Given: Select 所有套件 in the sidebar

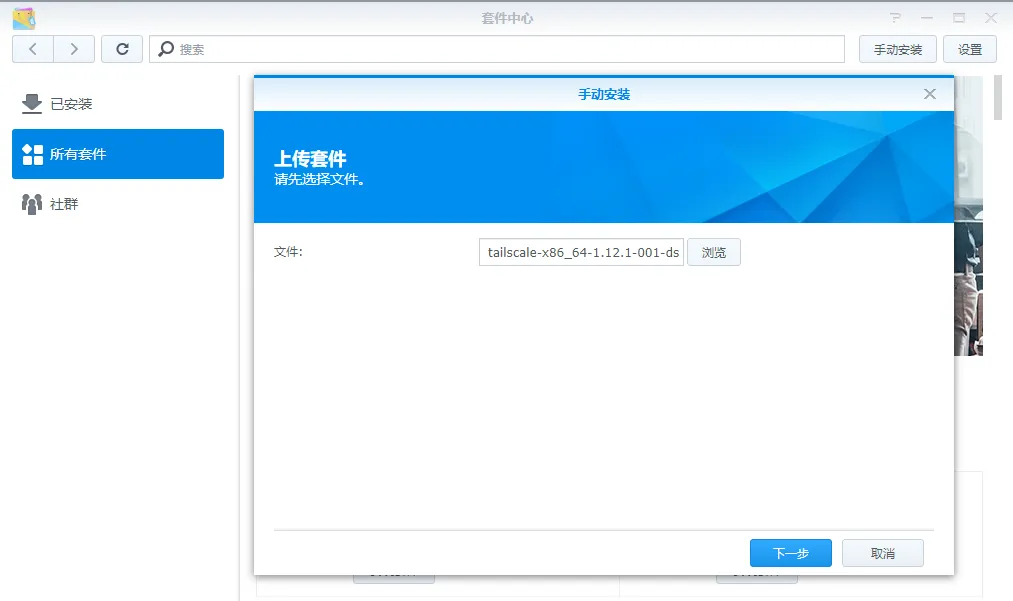Looking at the screenshot, I should coord(118,154).
